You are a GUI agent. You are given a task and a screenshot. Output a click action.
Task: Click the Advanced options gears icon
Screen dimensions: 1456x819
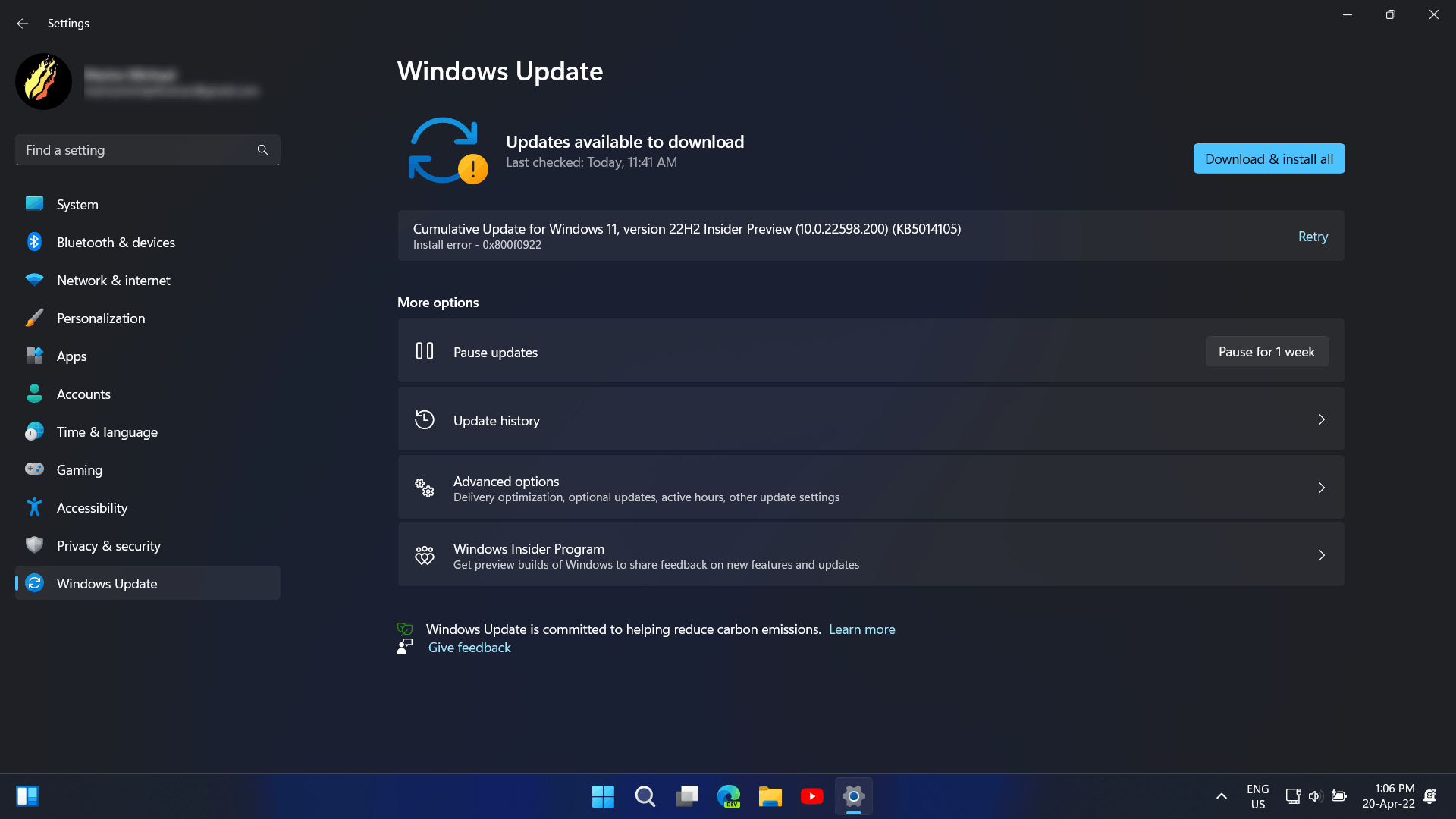[x=425, y=488]
